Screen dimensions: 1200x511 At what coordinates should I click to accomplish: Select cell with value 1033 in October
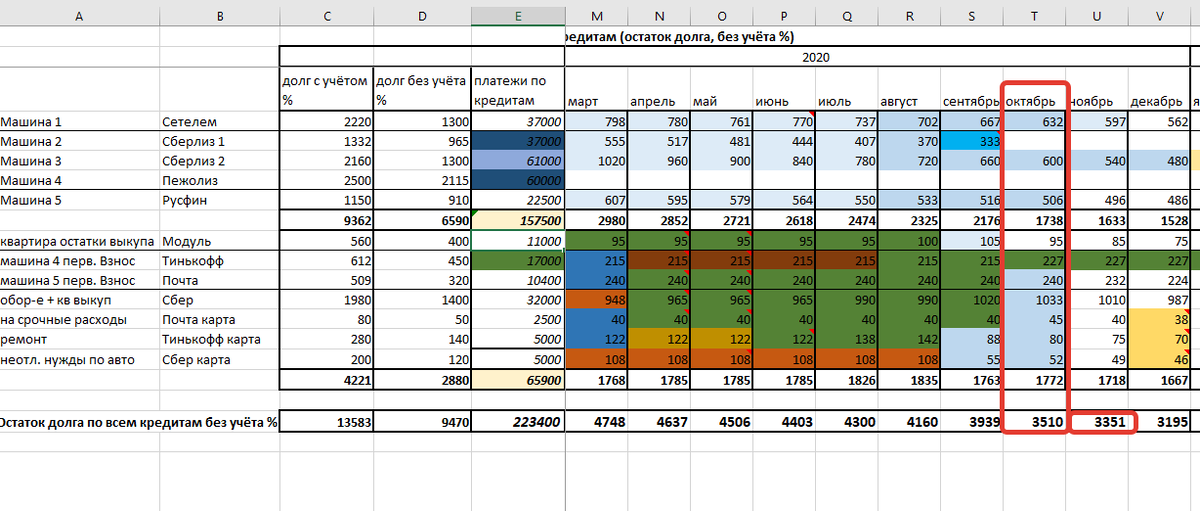(1034, 300)
